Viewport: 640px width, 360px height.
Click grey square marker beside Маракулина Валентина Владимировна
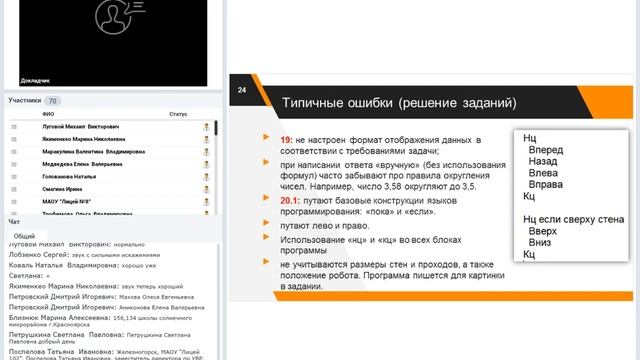point(14,152)
